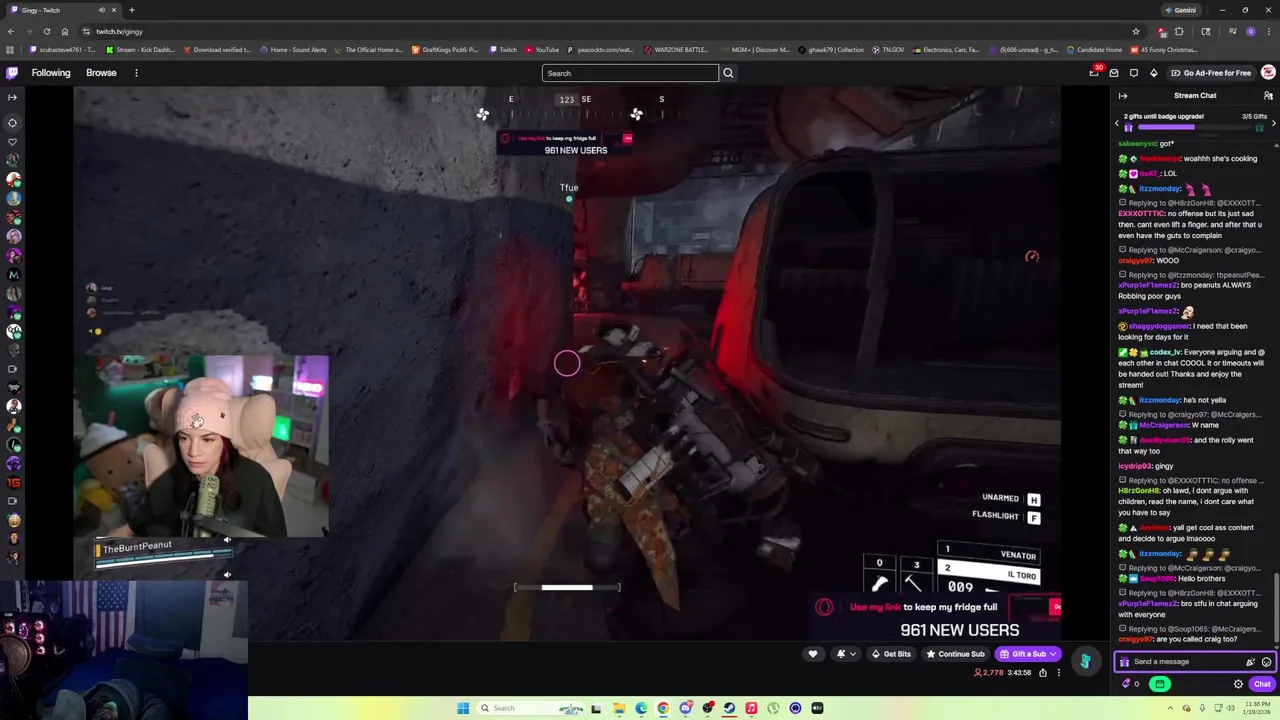
Task: Open Prime loot crown icon with 30 badge
Action: tap(1094, 73)
